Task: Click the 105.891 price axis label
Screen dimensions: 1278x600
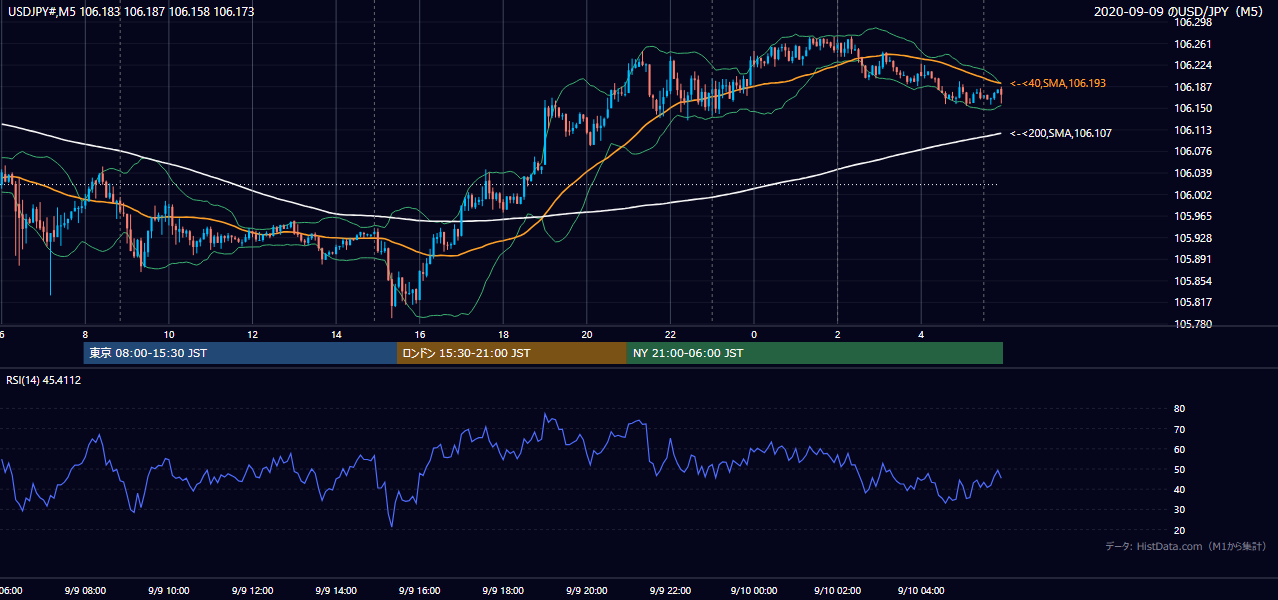Action: [x=1193, y=259]
